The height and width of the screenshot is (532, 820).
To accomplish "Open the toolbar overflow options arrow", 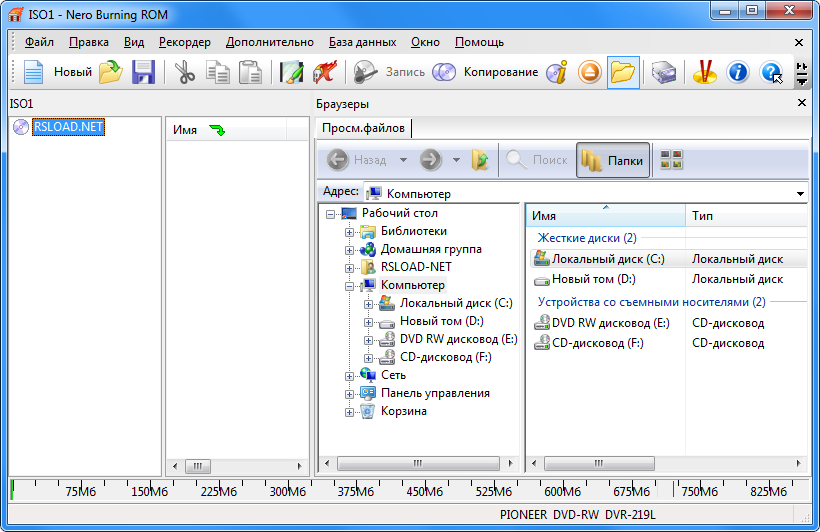I will (x=801, y=73).
